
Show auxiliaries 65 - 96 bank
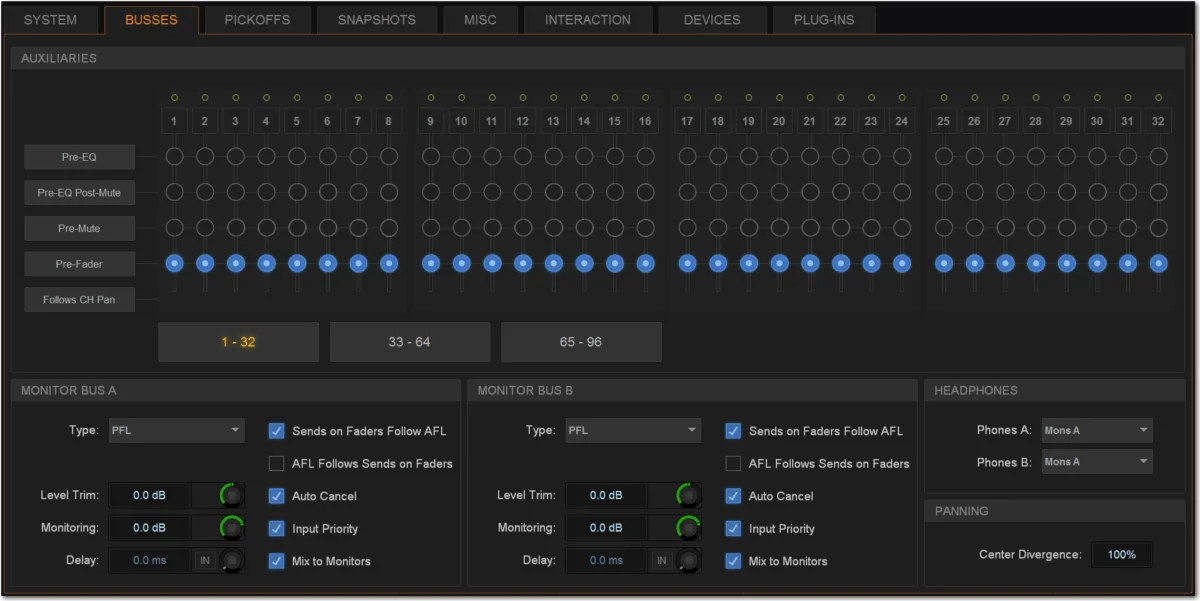[581, 342]
